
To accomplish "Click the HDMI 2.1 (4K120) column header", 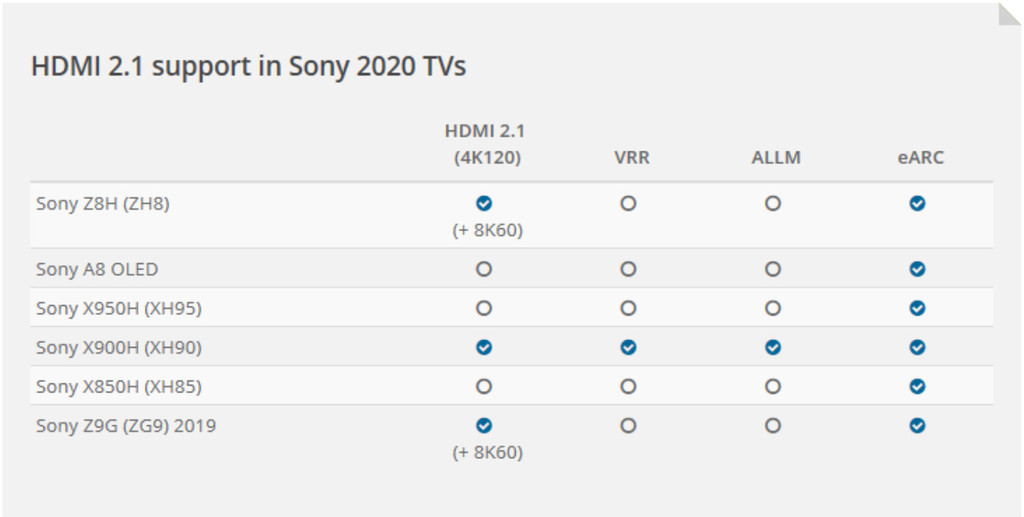I will [485, 144].
